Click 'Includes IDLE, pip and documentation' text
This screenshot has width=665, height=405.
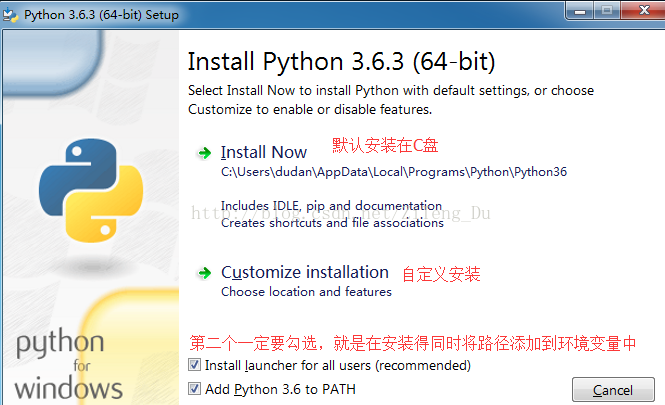[x=331, y=206]
